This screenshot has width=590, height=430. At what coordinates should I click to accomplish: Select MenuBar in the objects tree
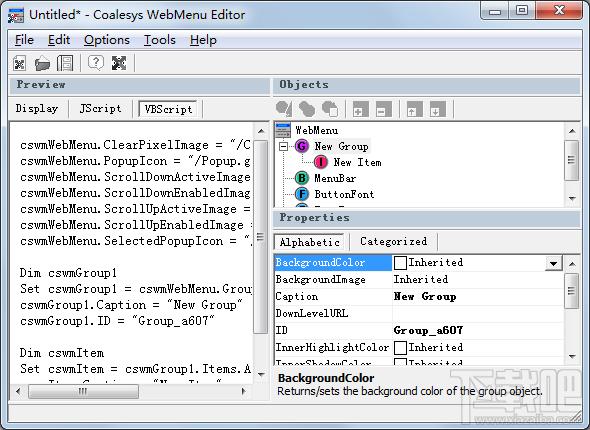(335, 178)
